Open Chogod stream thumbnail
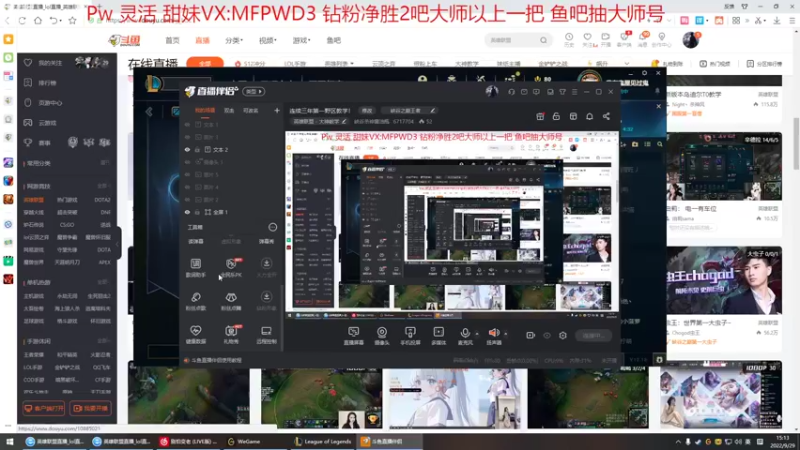 [x=723, y=280]
